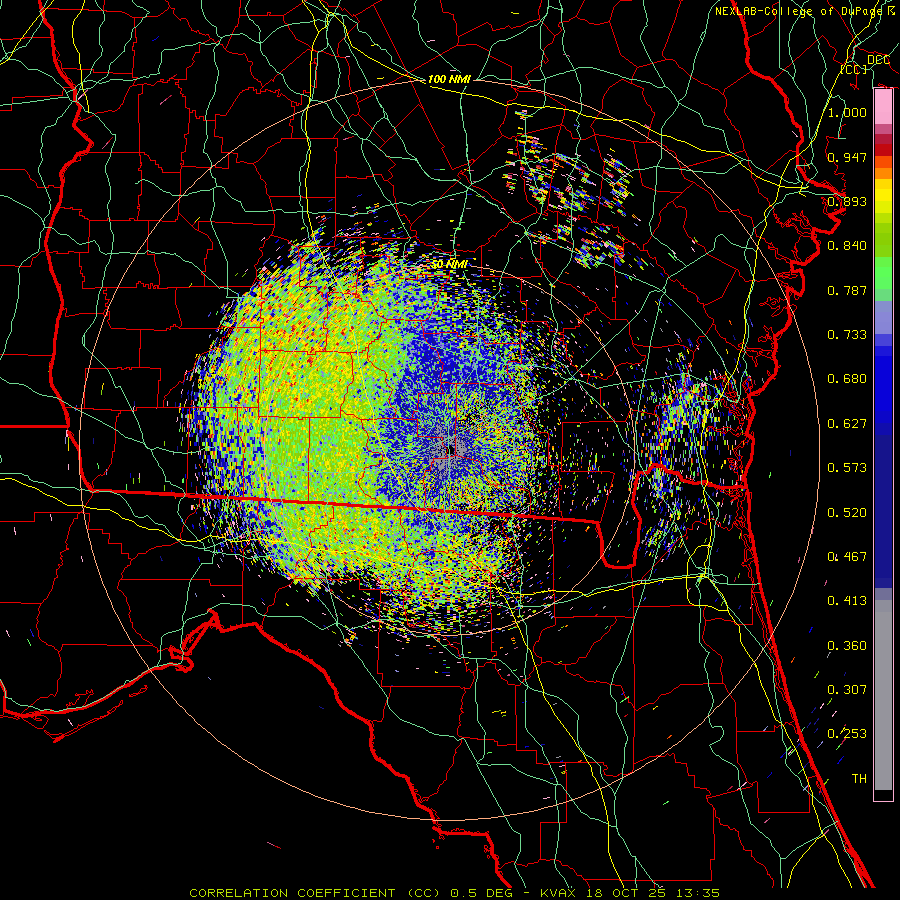900x900 pixels.
Task: Pick the lavender segment of the color bar
Action: 883,317
